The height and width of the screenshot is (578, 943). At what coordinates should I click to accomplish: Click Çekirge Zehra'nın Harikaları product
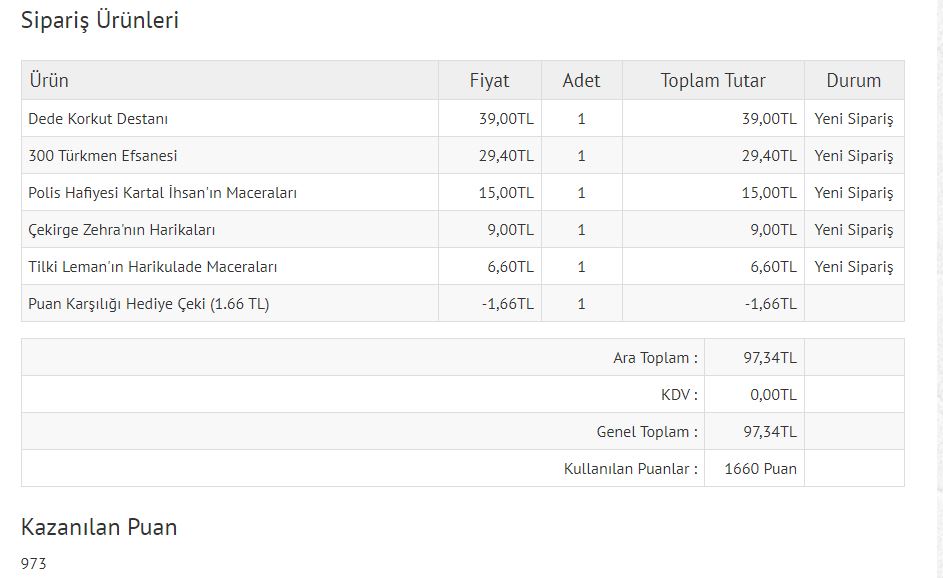pos(121,230)
